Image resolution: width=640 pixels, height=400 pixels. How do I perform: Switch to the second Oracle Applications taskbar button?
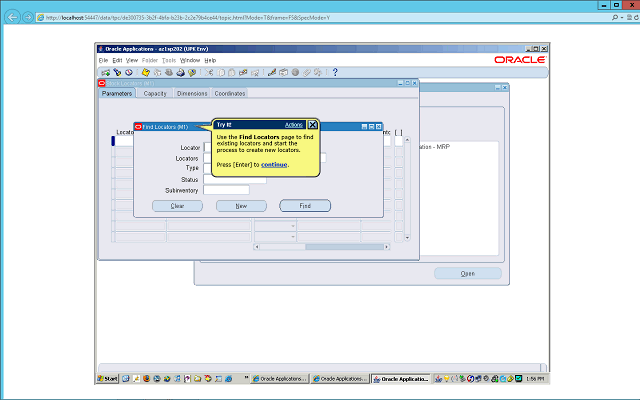pyautogui.click(x=340, y=379)
